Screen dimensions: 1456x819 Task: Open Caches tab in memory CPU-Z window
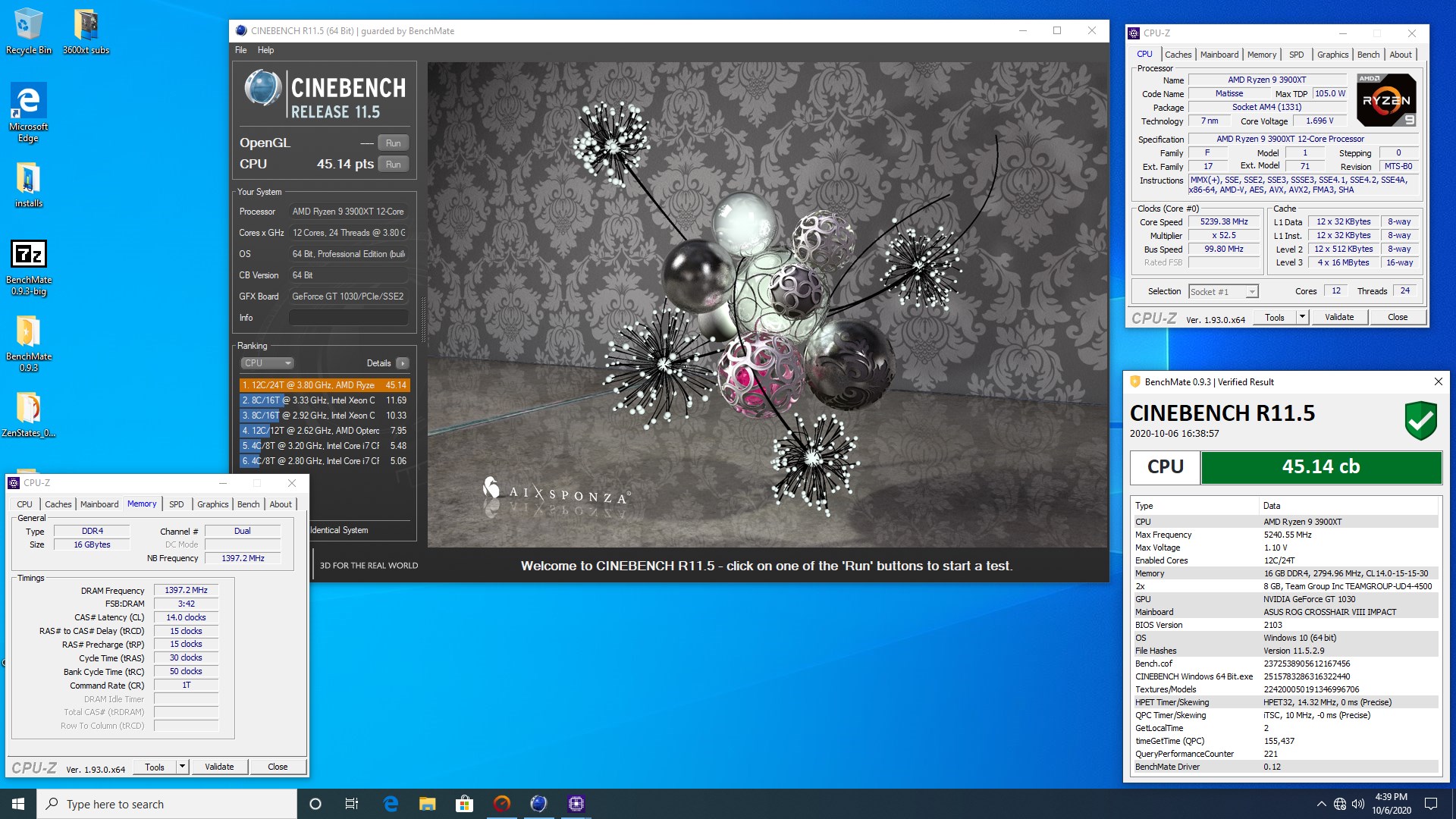58,504
